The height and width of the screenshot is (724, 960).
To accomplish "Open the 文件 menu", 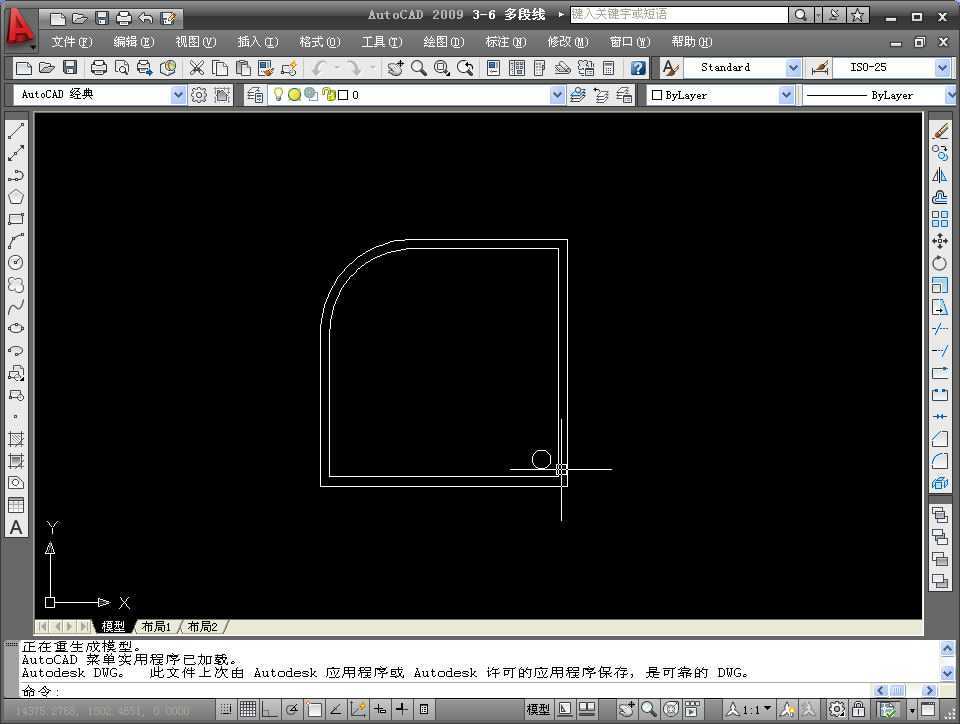I will point(72,42).
